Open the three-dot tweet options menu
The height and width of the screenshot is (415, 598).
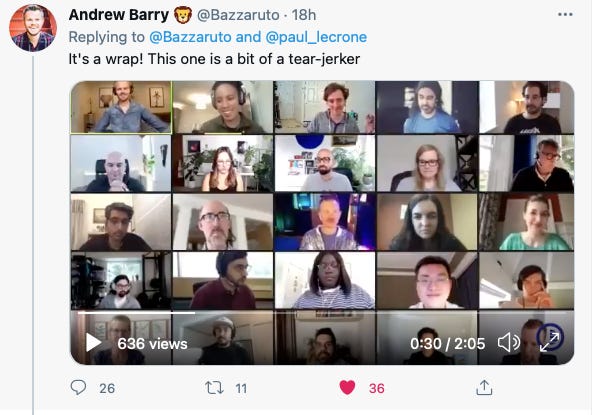565,14
